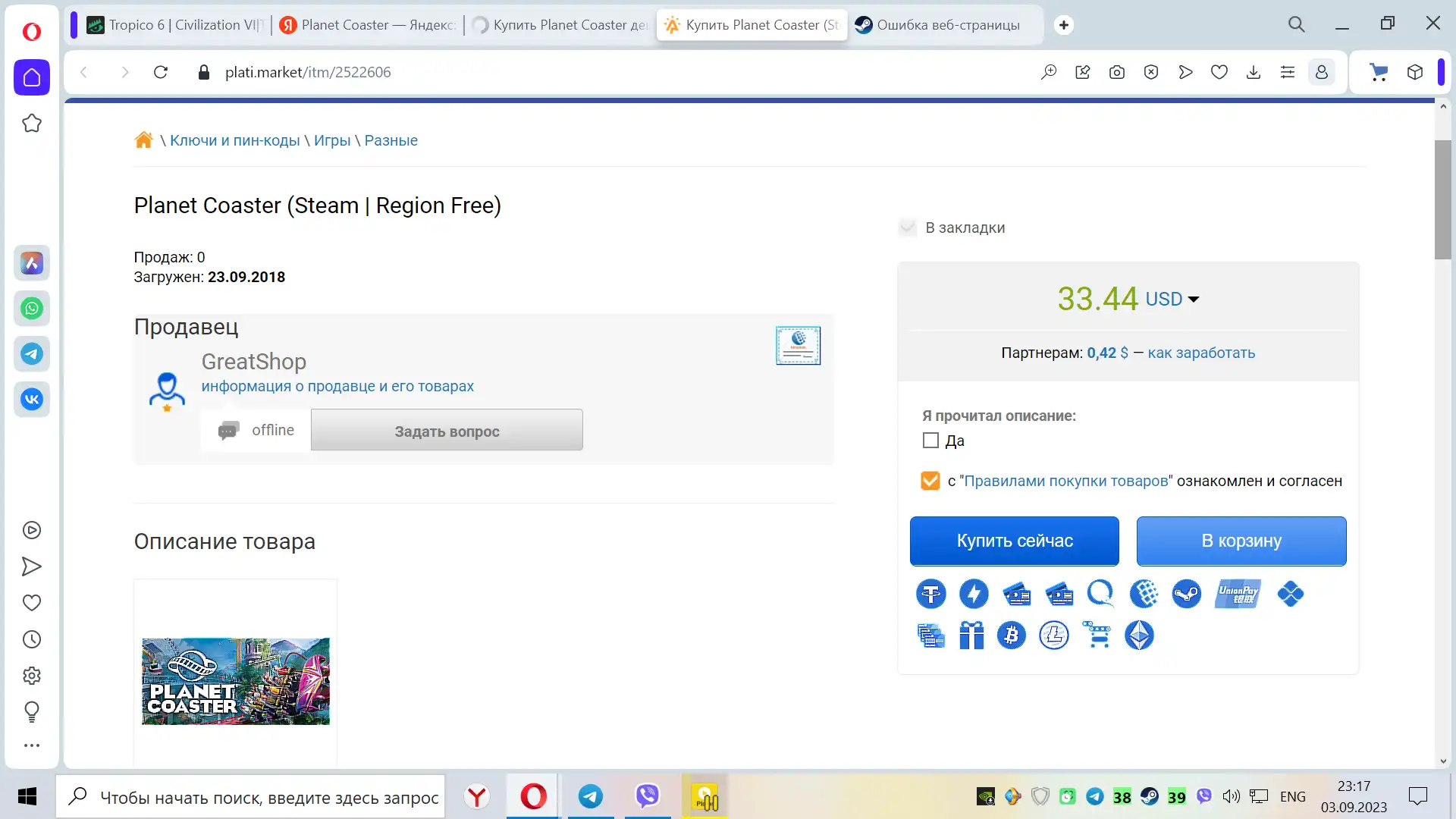The width and height of the screenshot is (1456, 819).
Task: Open downloads icon in address bar
Action: (x=1254, y=72)
